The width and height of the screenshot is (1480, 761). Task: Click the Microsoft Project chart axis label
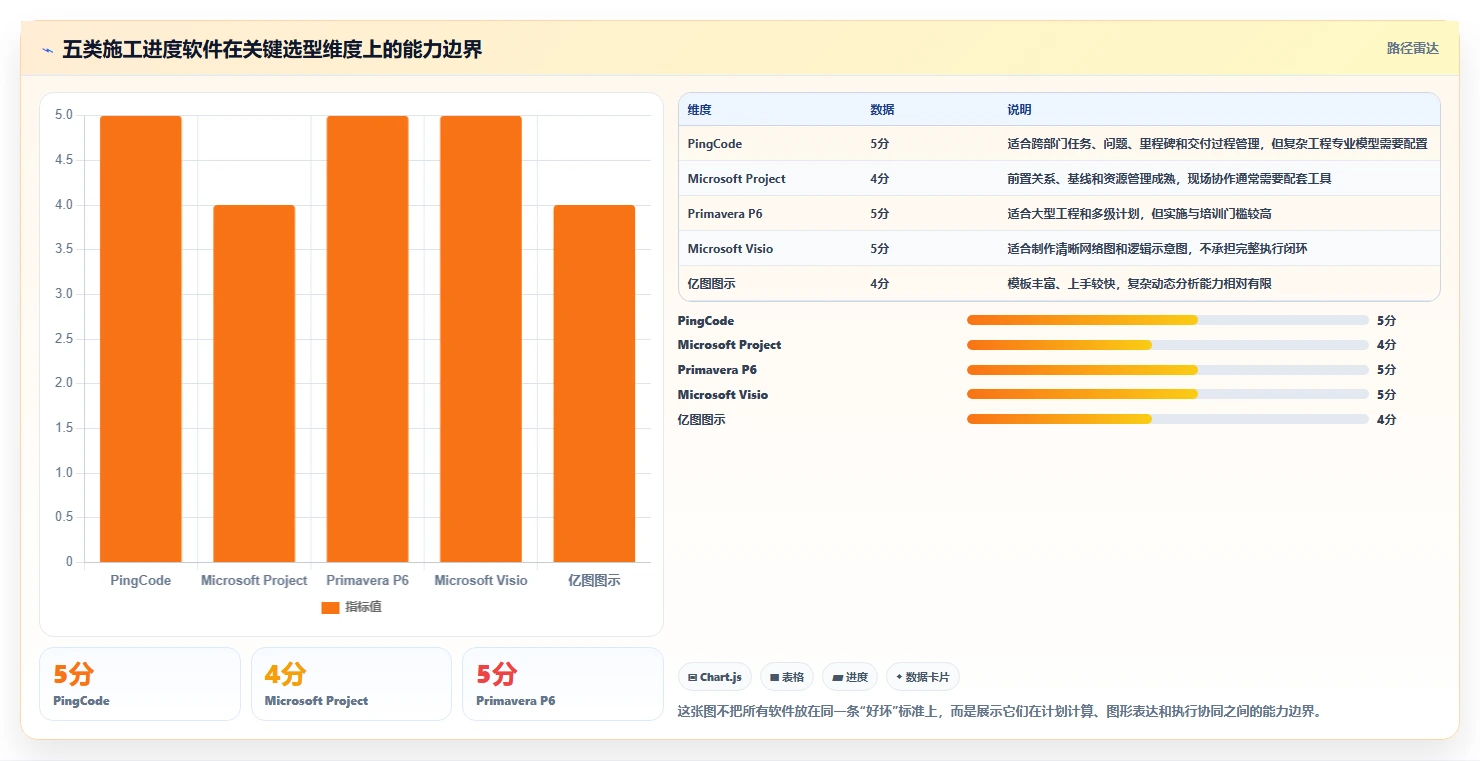coord(254,581)
